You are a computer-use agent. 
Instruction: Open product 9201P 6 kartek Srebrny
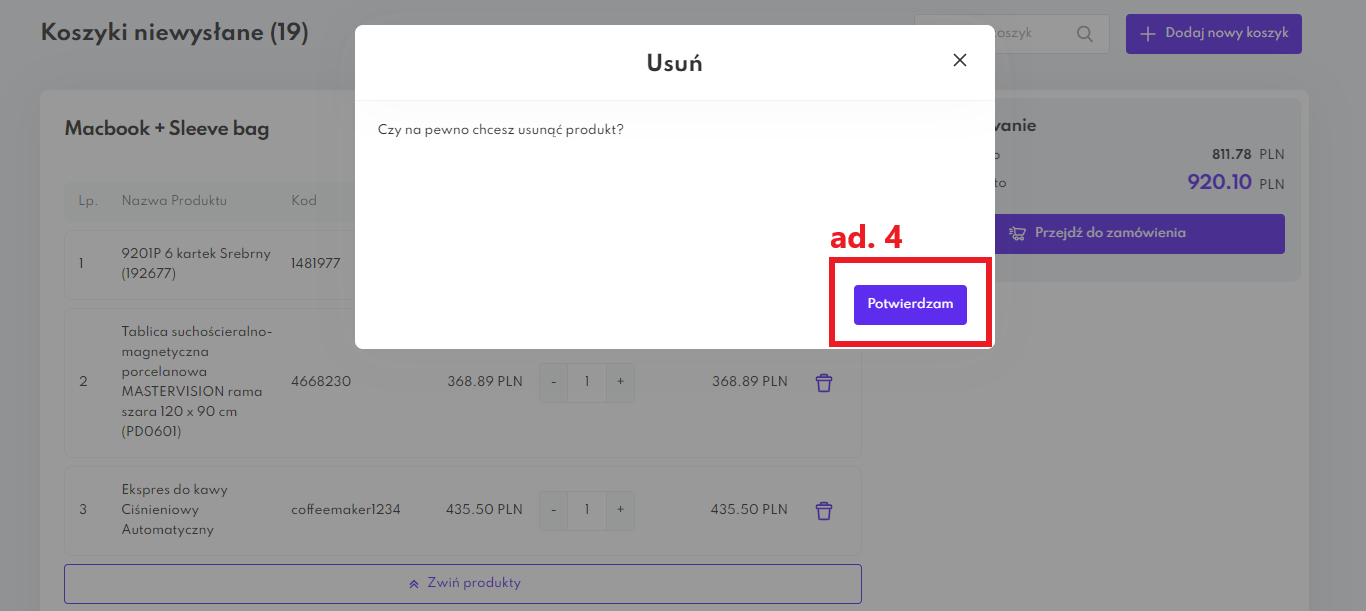click(195, 263)
